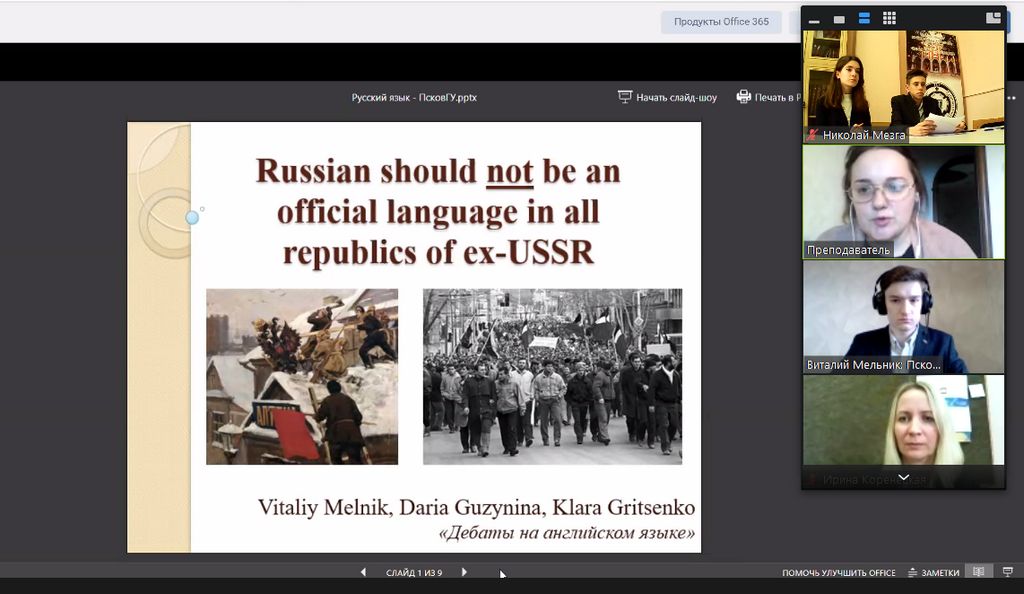Go to the next slide arrow
1024x594 pixels.
464,572
